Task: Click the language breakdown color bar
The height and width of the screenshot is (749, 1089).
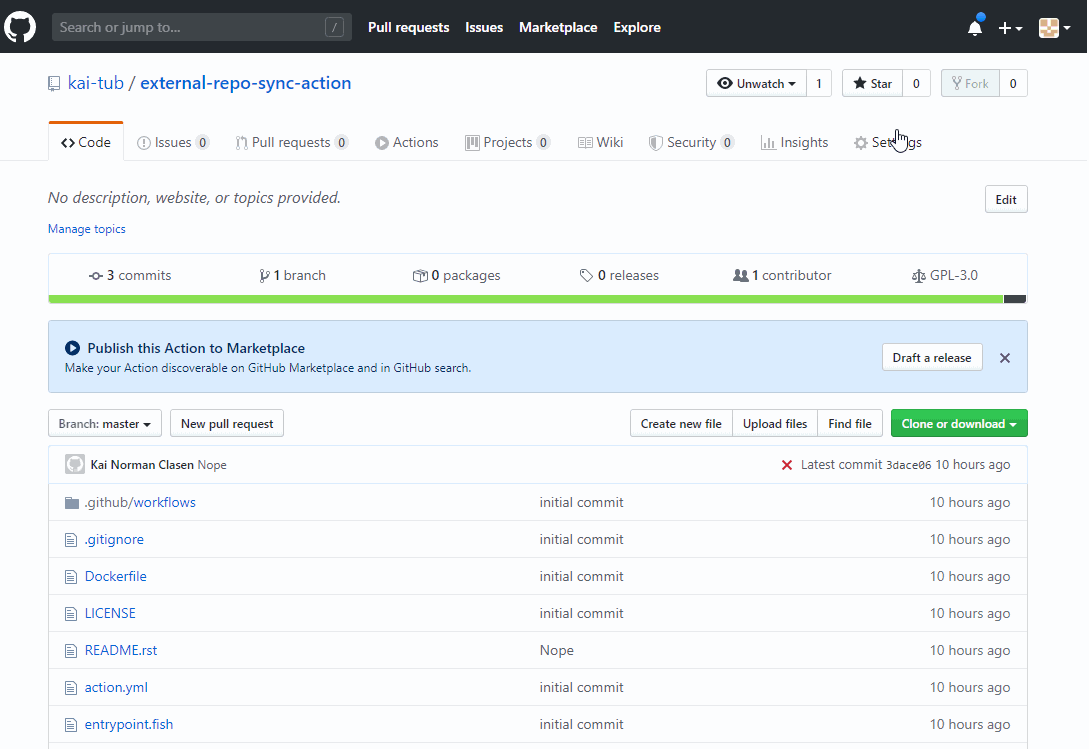Action: (x=525, y=299)
